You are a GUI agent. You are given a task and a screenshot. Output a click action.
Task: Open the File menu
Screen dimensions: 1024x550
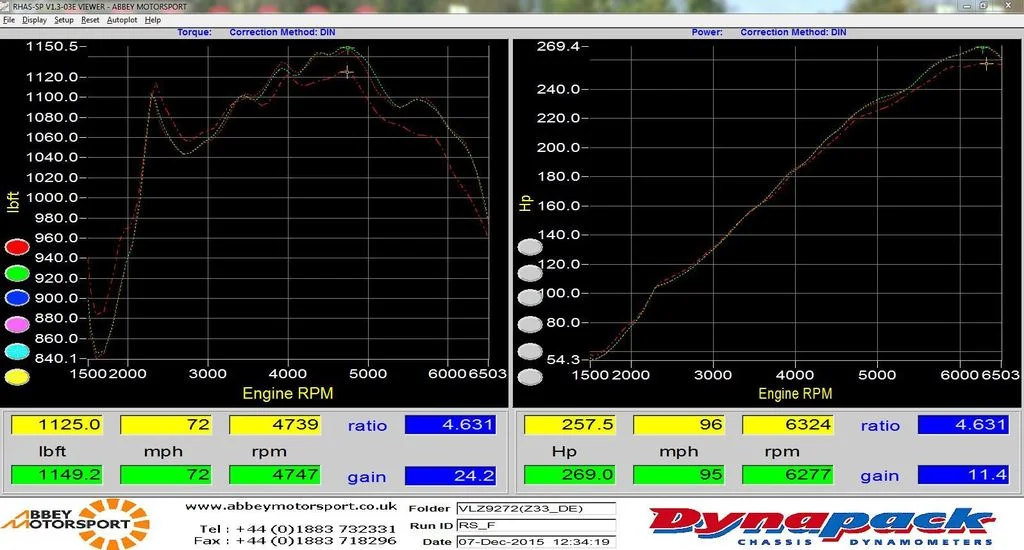[x=9, y=20]
